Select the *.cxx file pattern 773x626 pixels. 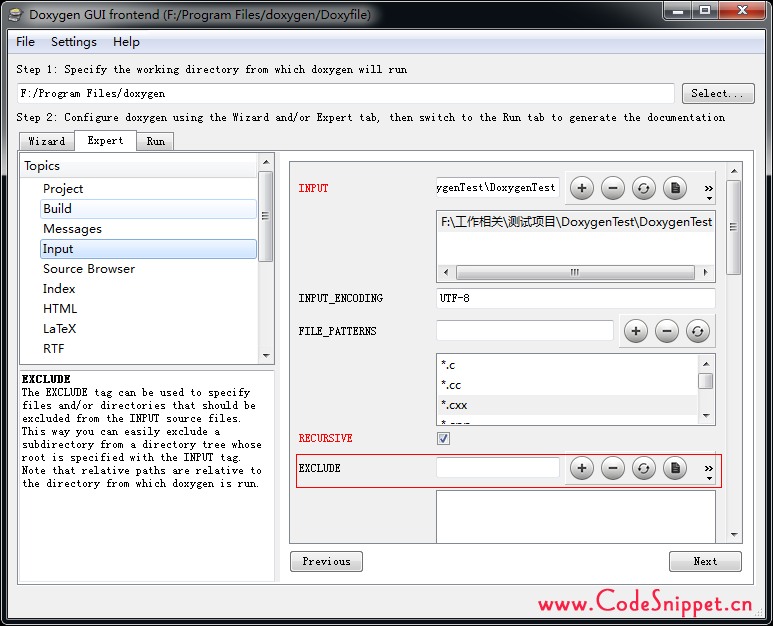point(567,405)
